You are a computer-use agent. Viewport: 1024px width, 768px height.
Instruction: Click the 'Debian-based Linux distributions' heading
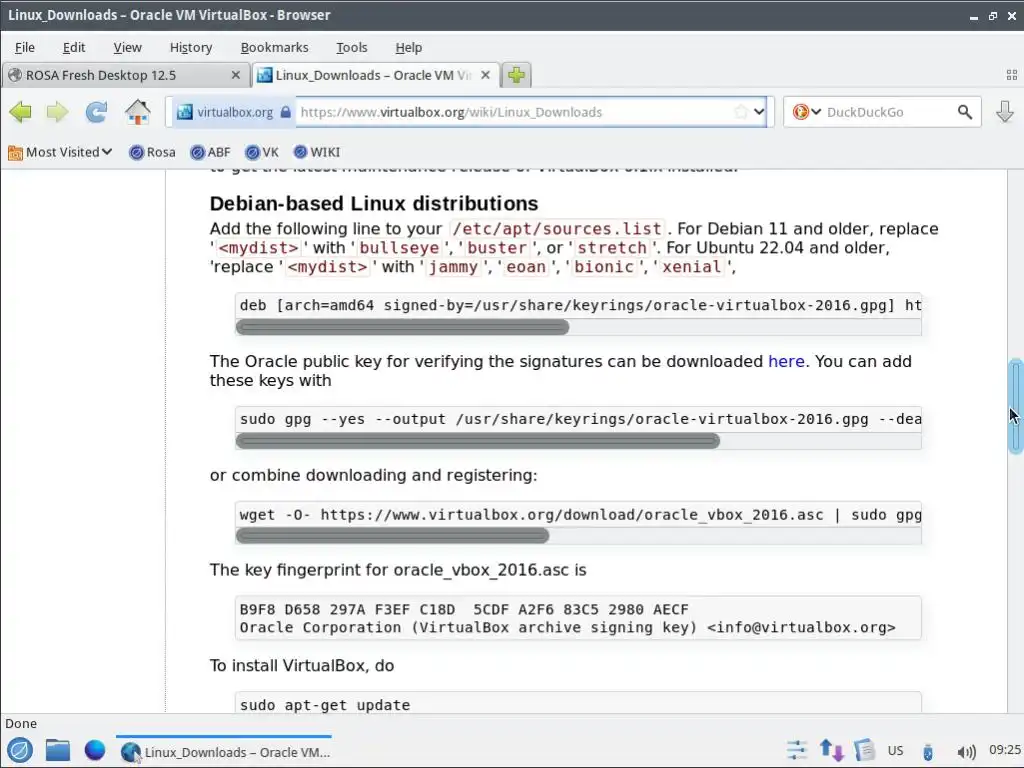pyautogui.click(x=374, y=203)
